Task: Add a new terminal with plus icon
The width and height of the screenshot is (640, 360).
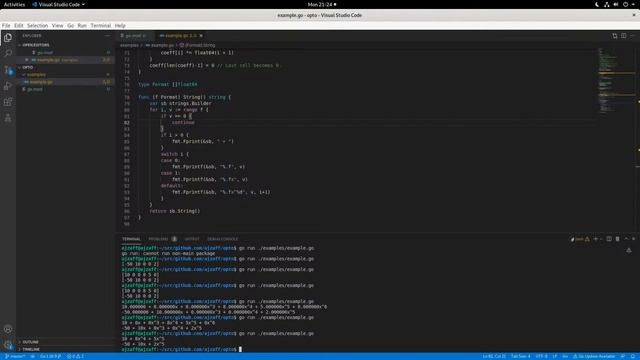Action: point(596,239)
